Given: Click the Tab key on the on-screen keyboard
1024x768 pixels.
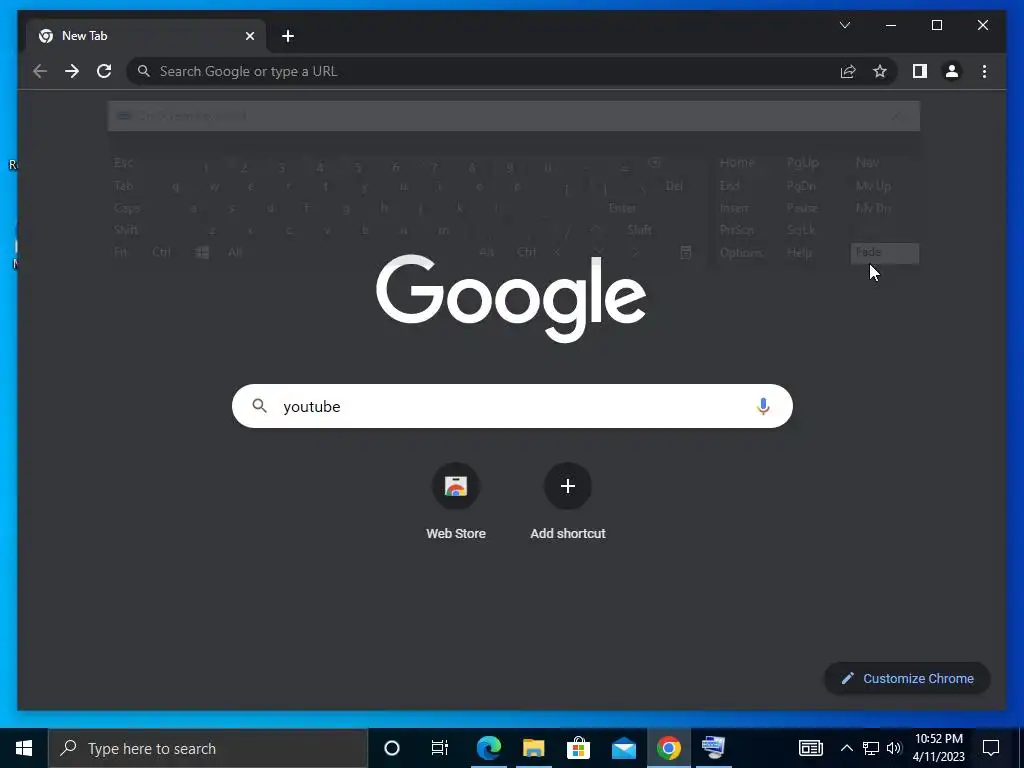Looking at the screenshot, I should [x=123, y=186].
